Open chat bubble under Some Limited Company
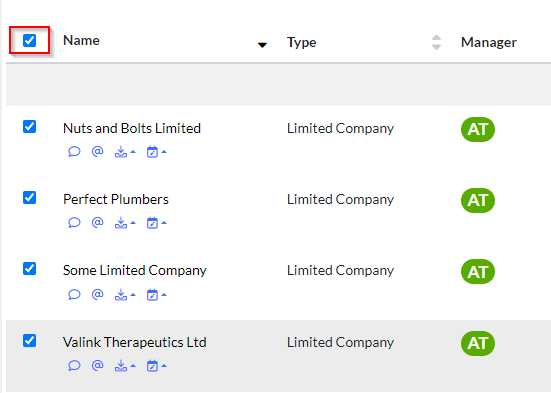 (74, 294)
